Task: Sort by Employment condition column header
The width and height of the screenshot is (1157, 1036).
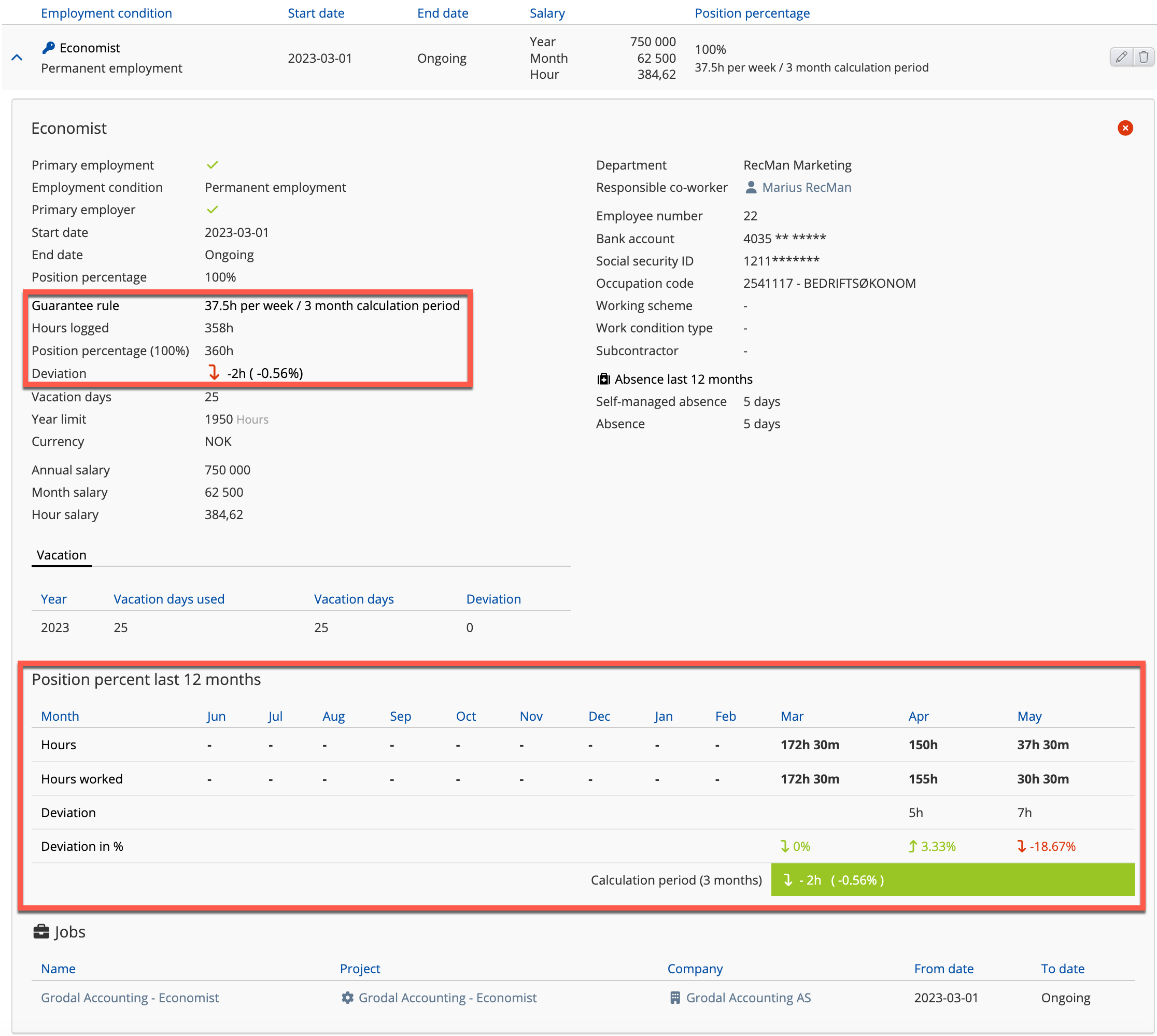Action: click(106, 13)
